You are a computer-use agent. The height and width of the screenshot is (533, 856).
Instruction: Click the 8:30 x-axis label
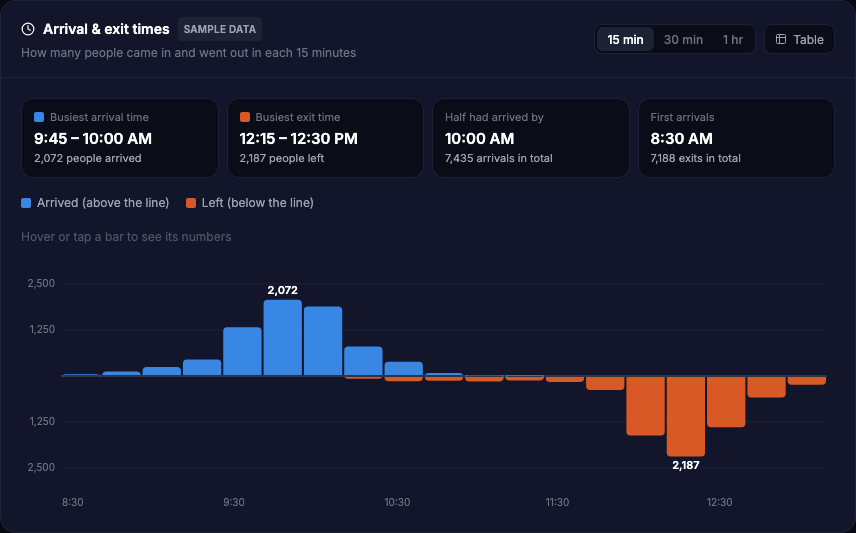pyautogui.click(x=73, y=502)
